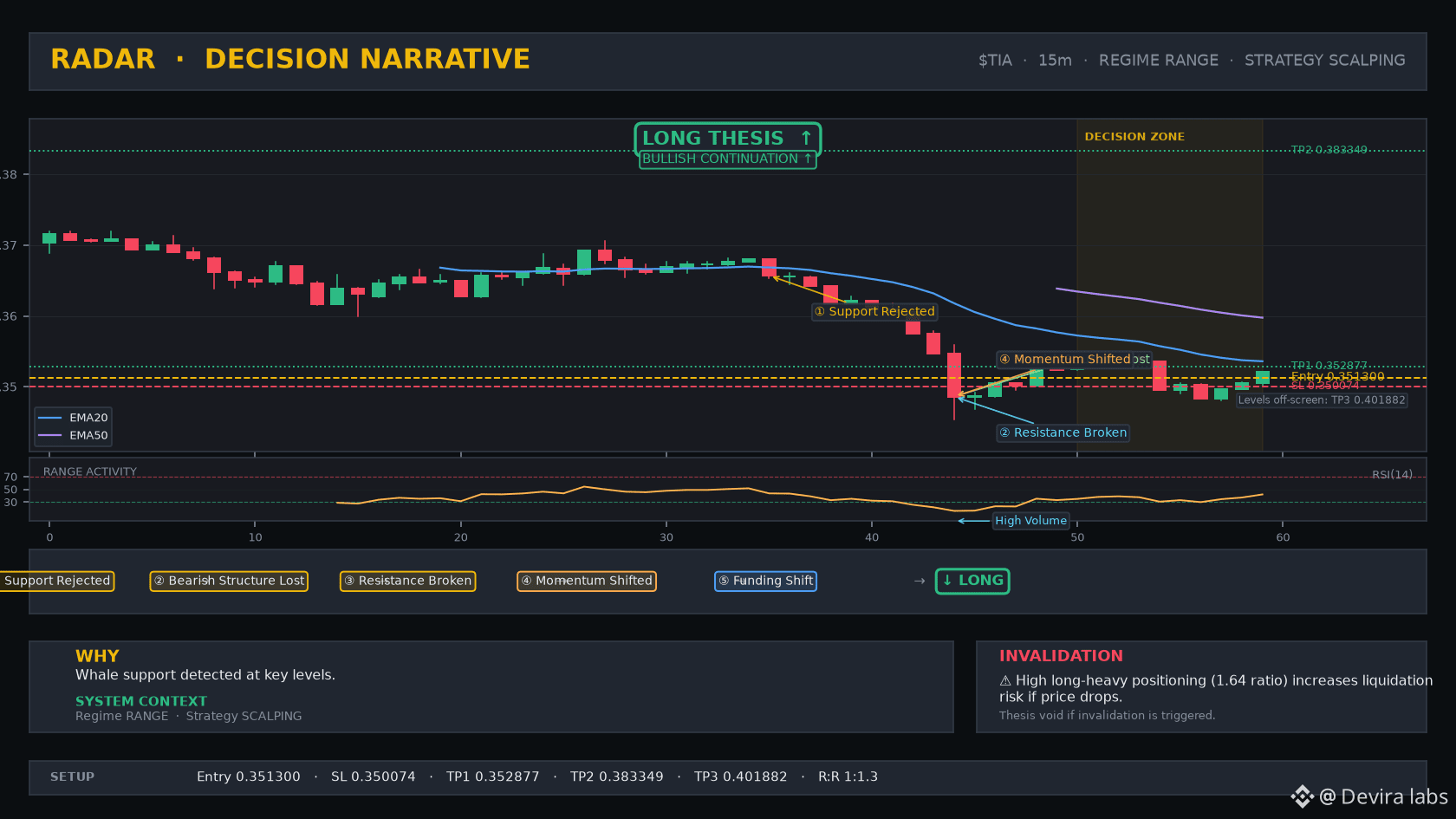Click Entry 0.351300 in the SETUP bar
1456x819 pixels.
click(249, 777)
